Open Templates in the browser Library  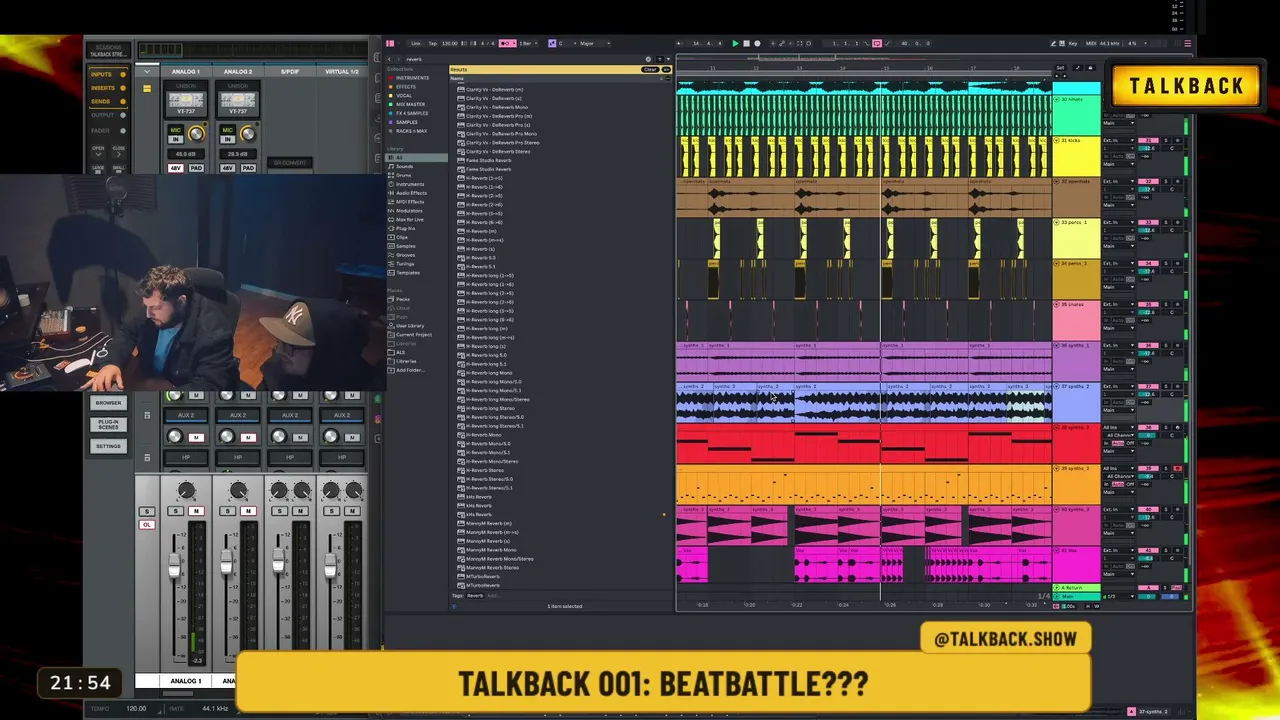point(407,272)
